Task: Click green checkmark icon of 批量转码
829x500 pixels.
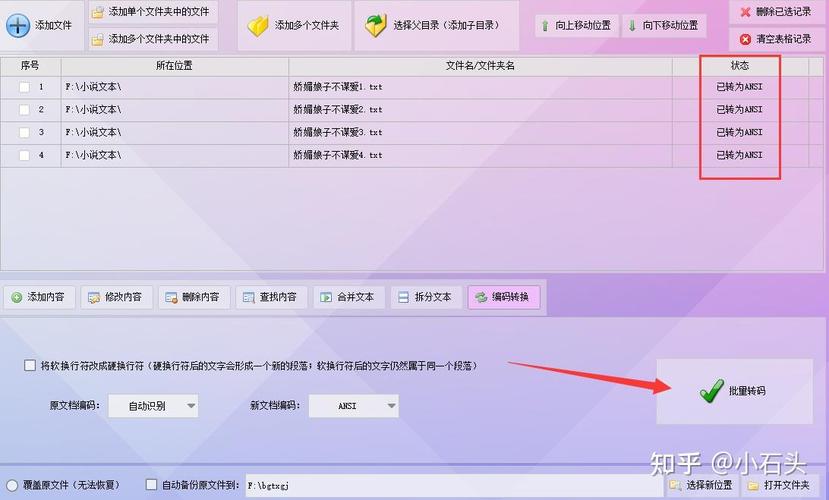Action: click(712, 391)
